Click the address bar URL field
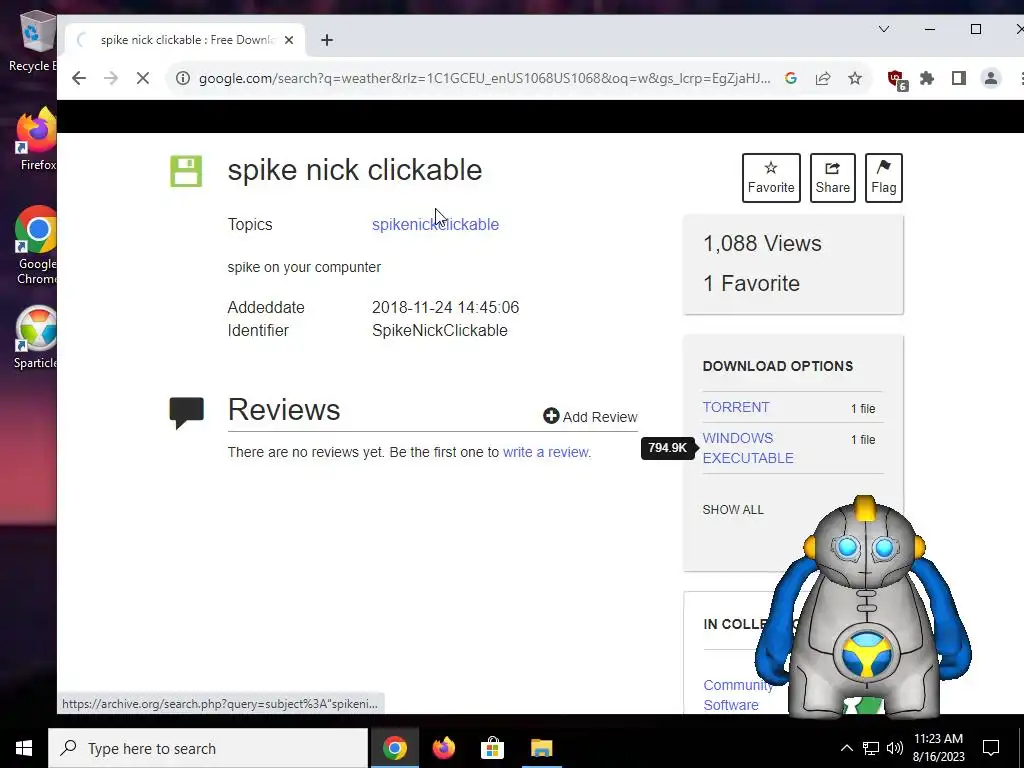Viewport: 1024px width, 768px height. point(483,78)
